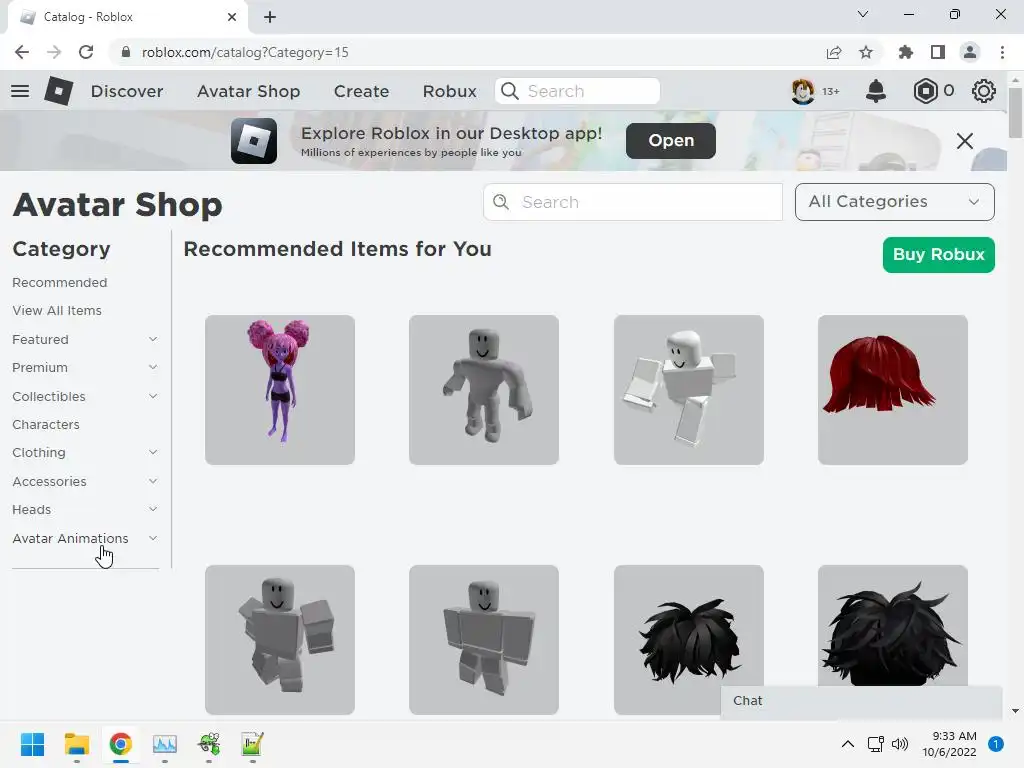Click the Roblox desktop app logo in banner

coord(253,140)
